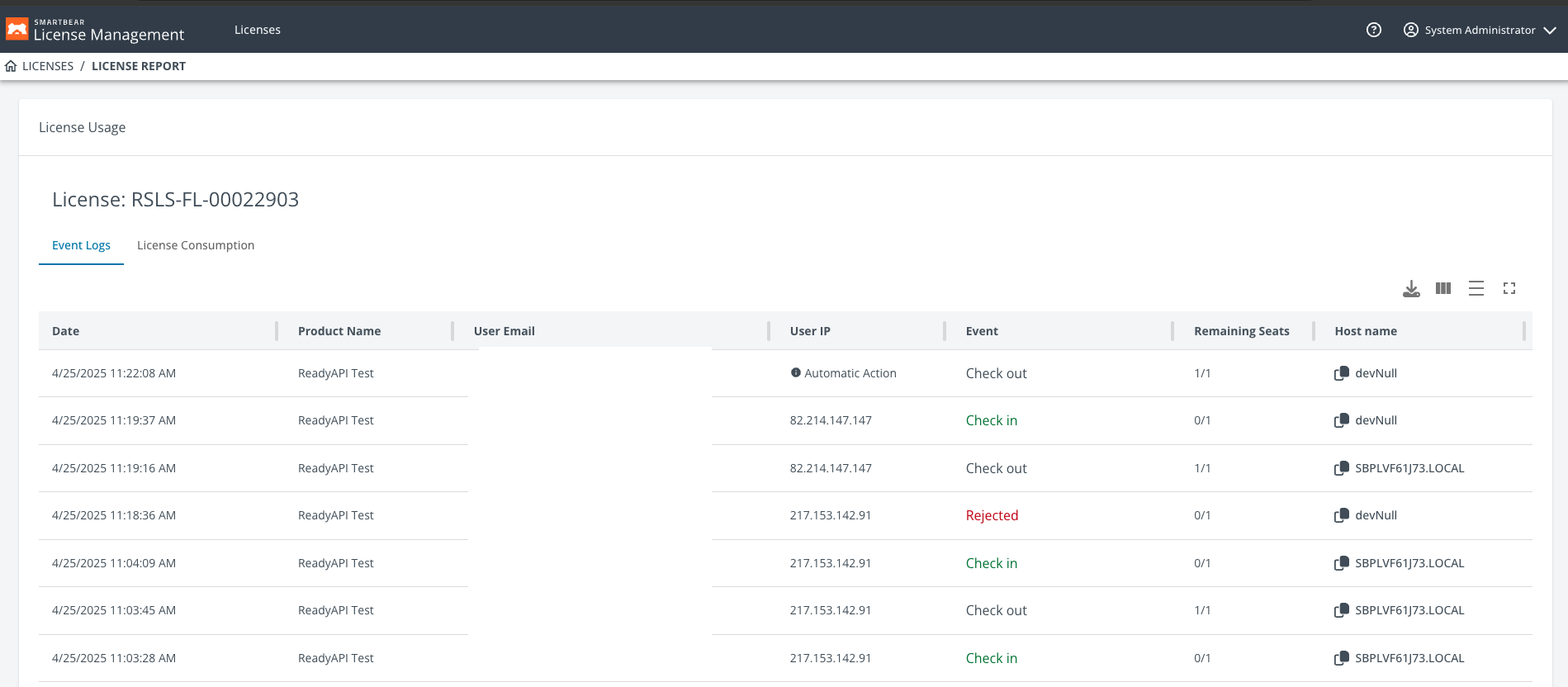This screenshot has width=1568, height=687.
Task: Click the home icon in breadcrumb
Action: click(x=11, y=66)
